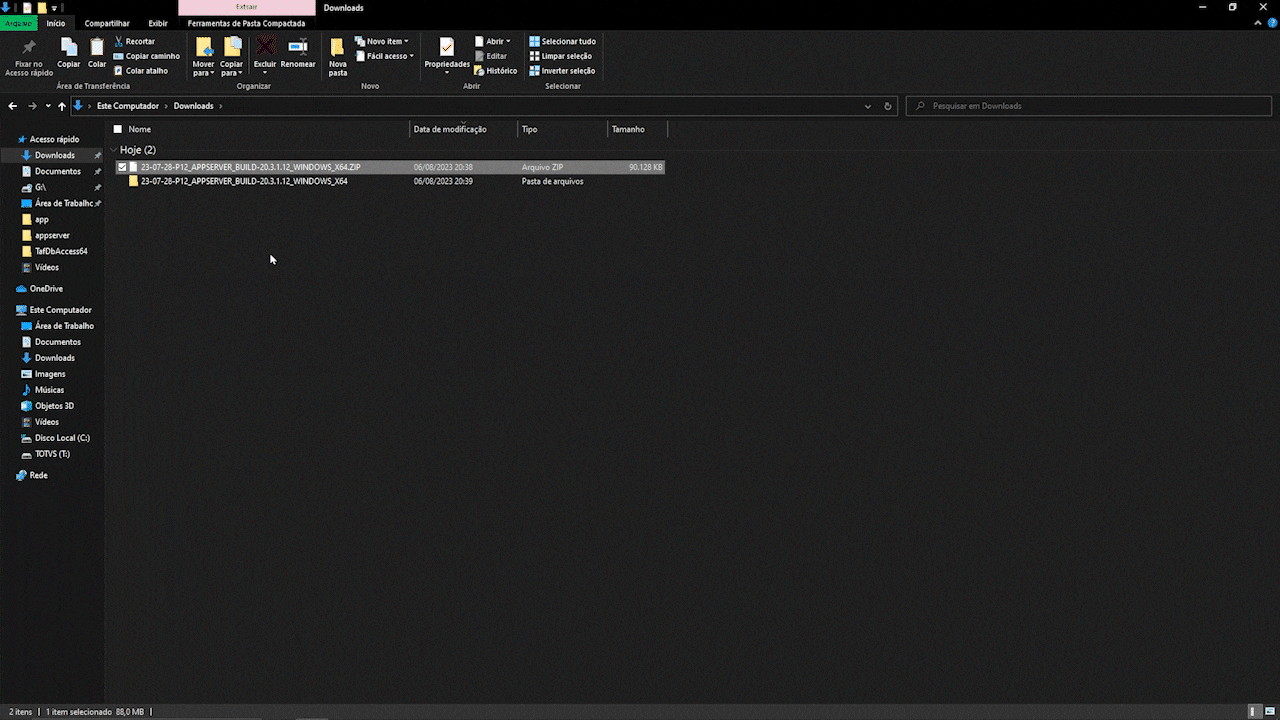Image resolution: width=1280 pixels, height=720 pixels.
Task: Sort by Nome column header
Action: coord(260,129)
